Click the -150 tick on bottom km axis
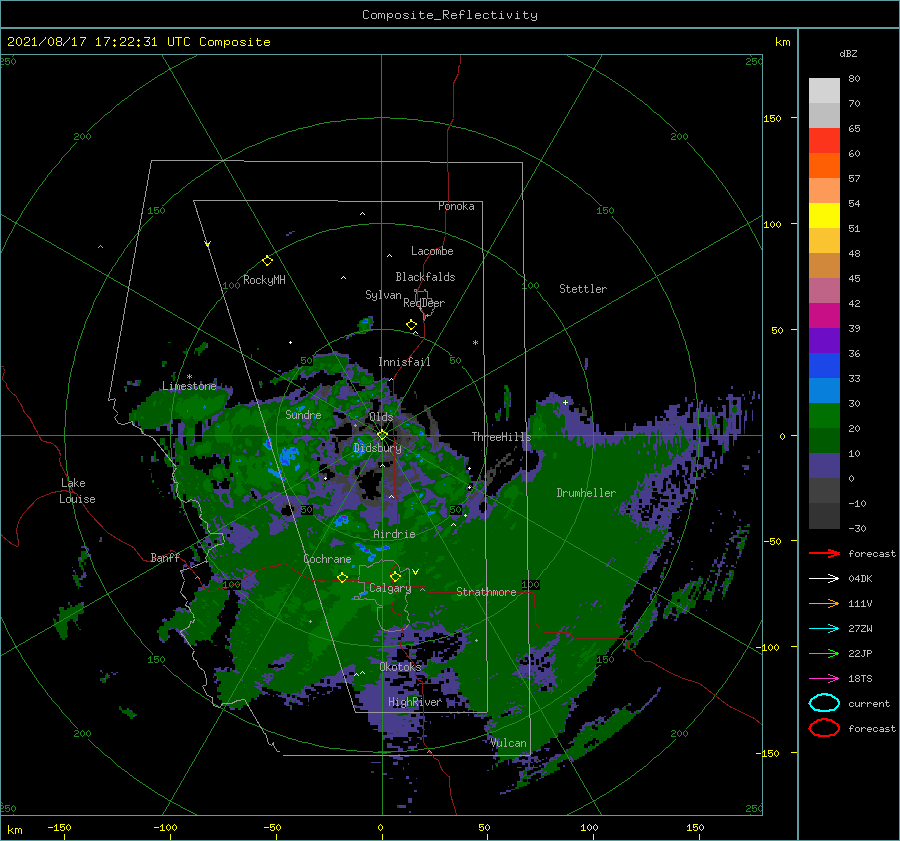This screenshot has width=900, height=841. point(59,827)
